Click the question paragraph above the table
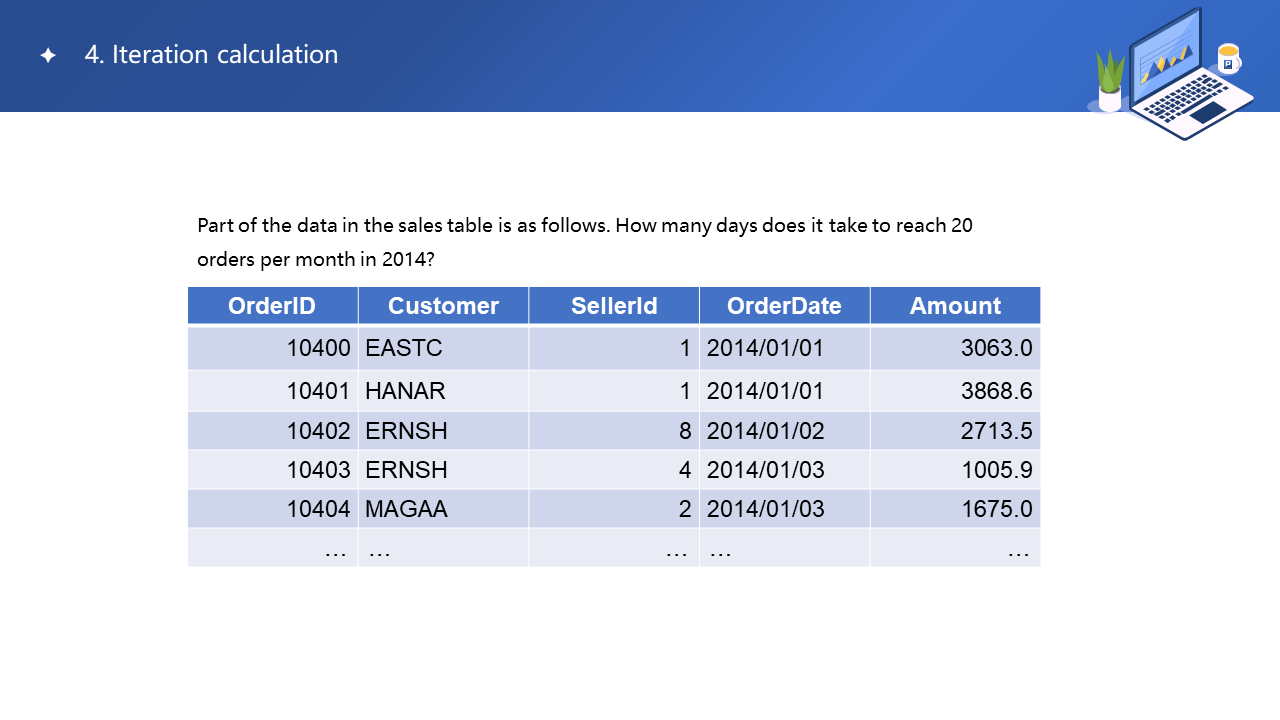Image resolution: width=1280 pixels, height=720 pixels. pos(584,242)
